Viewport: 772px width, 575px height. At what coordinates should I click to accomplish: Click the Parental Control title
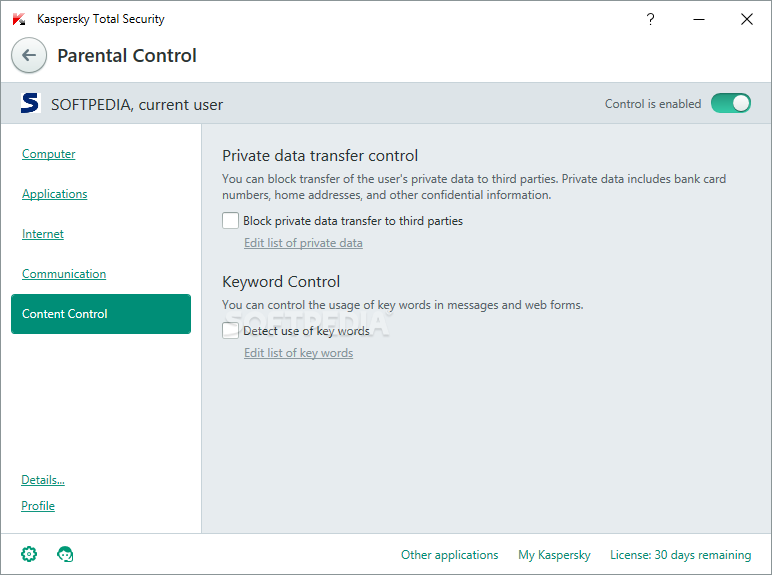click(127, 56)
